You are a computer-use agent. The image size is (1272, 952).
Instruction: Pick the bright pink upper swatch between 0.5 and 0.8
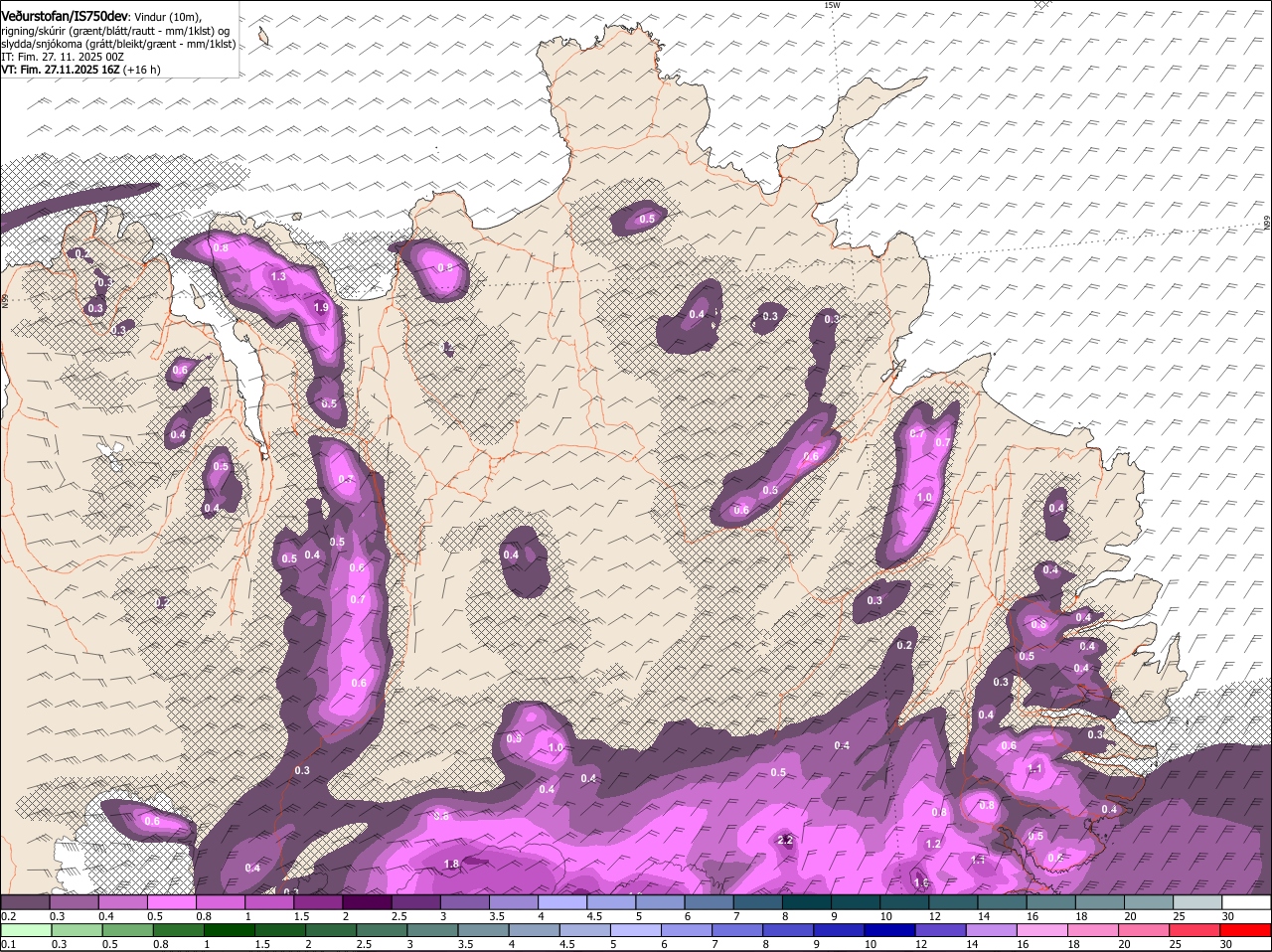click(x=171, y=901)
